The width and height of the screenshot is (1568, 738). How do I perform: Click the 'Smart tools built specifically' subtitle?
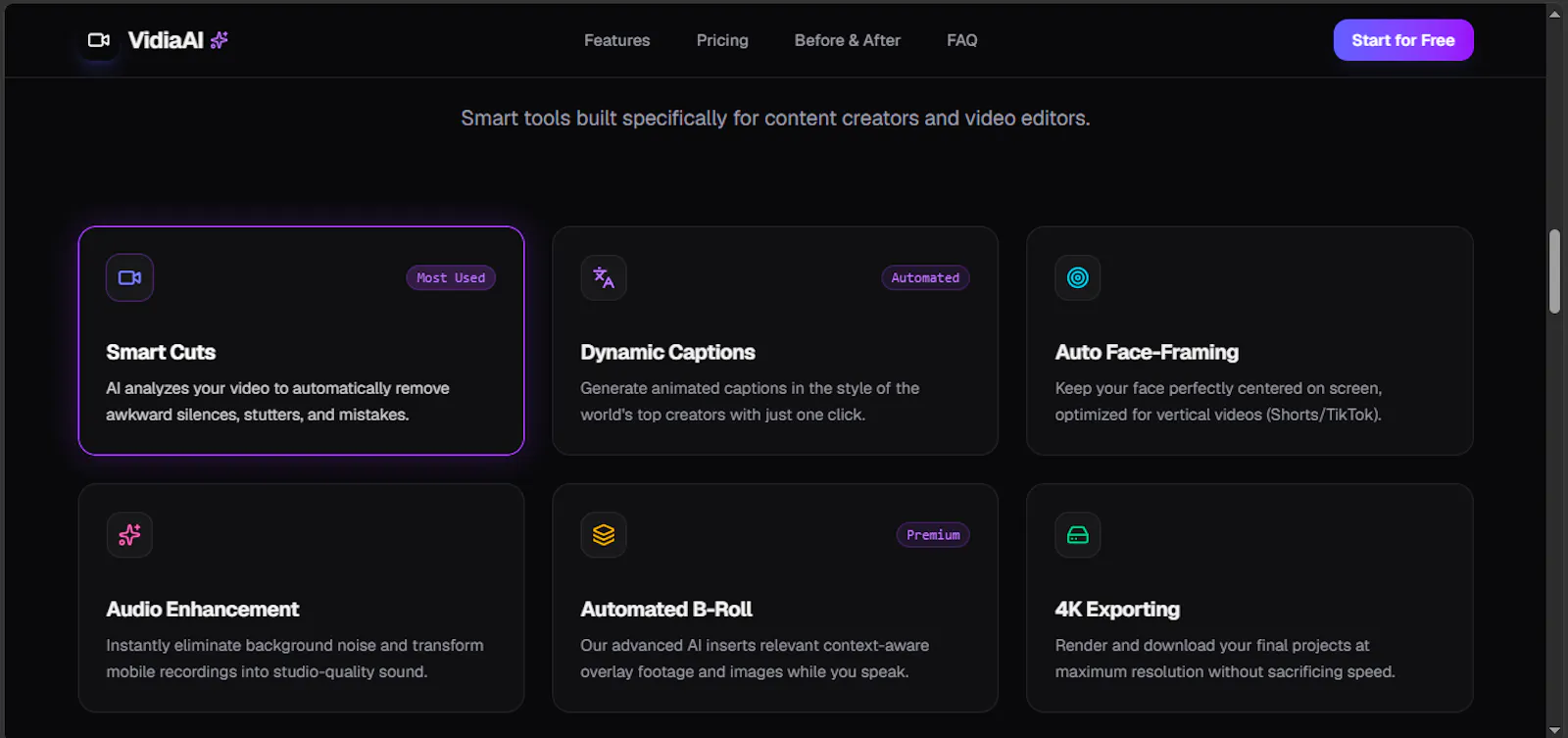[775, 119]
